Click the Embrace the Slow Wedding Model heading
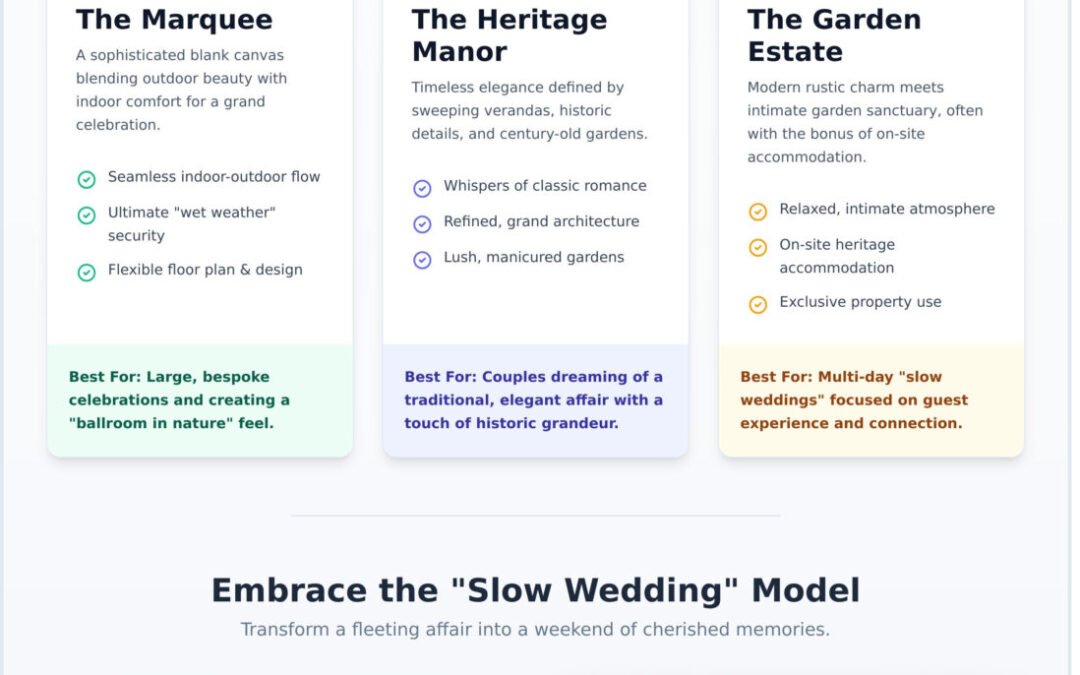1080x675 pixels. (535, 590)
